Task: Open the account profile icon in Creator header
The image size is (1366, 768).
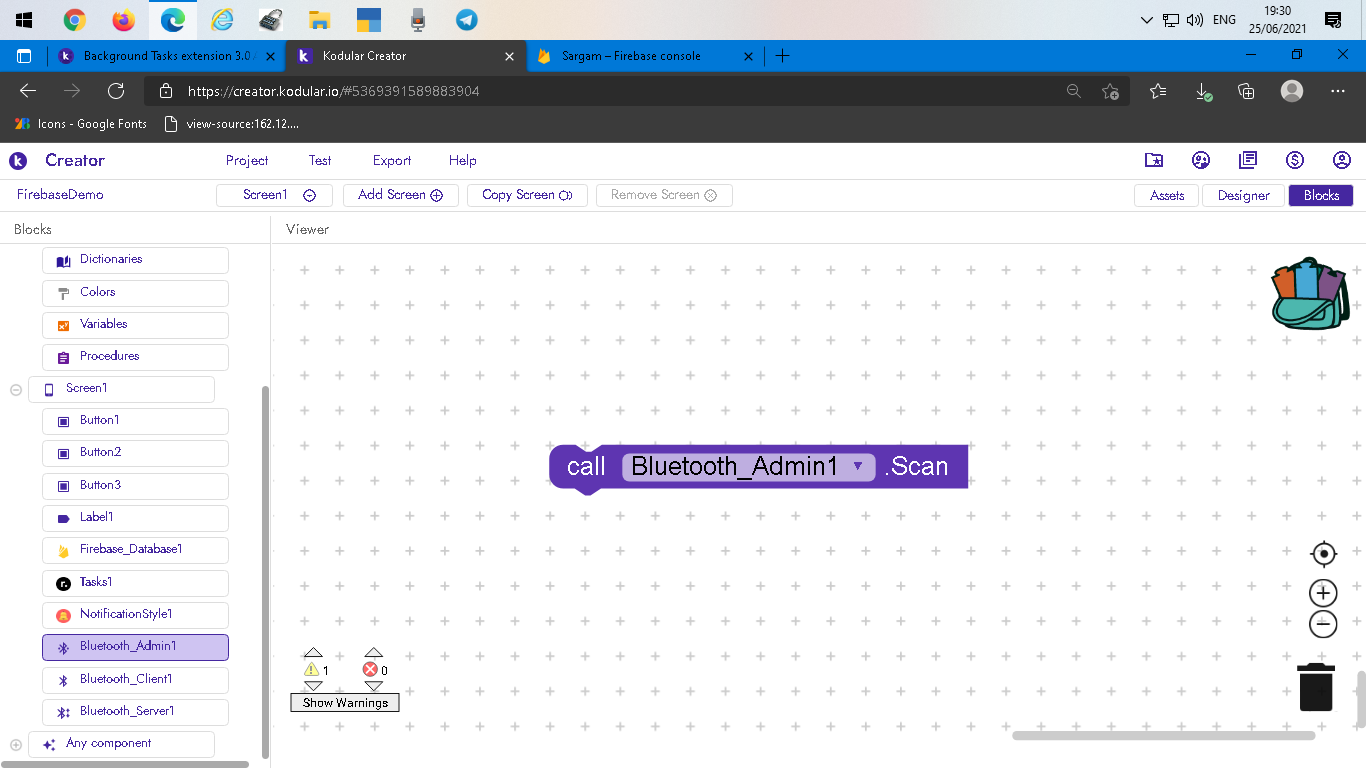Action: point(1342,160)
